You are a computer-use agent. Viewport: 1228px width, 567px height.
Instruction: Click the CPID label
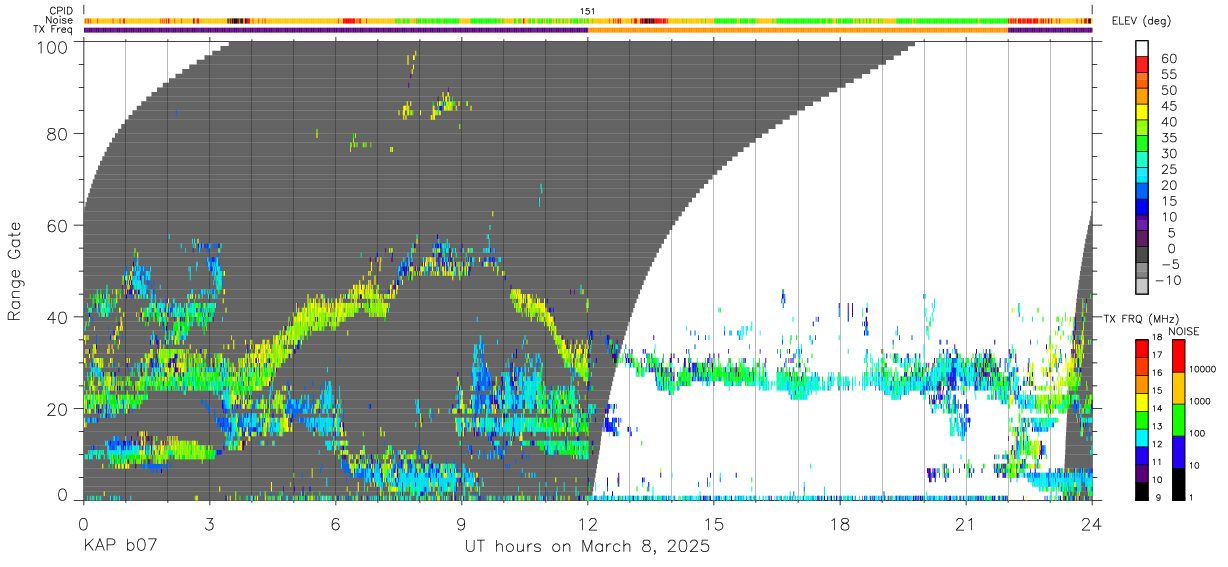tap(62, 11)
